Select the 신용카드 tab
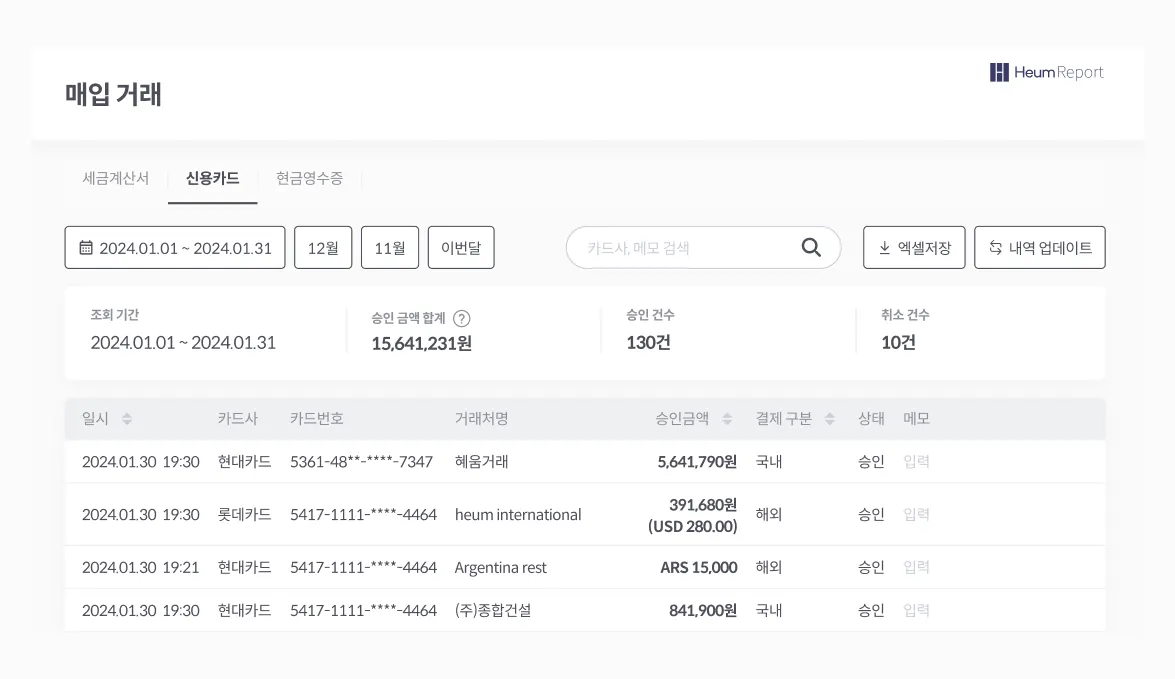The height and width of the screenshot is (679, 1175). pyautogui.click(x=212, y=178)
